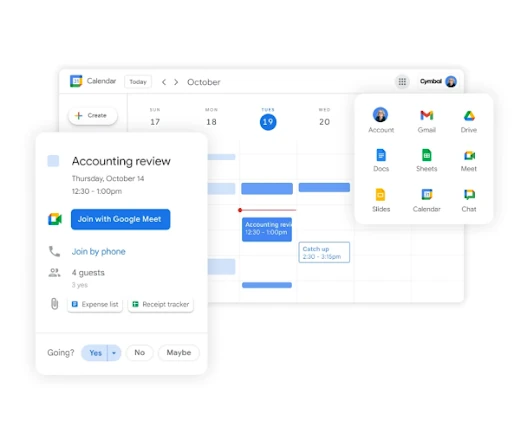Respond Maybe to the invitation
The width and height of the screenshot is (527, 433).
point(179,353)
